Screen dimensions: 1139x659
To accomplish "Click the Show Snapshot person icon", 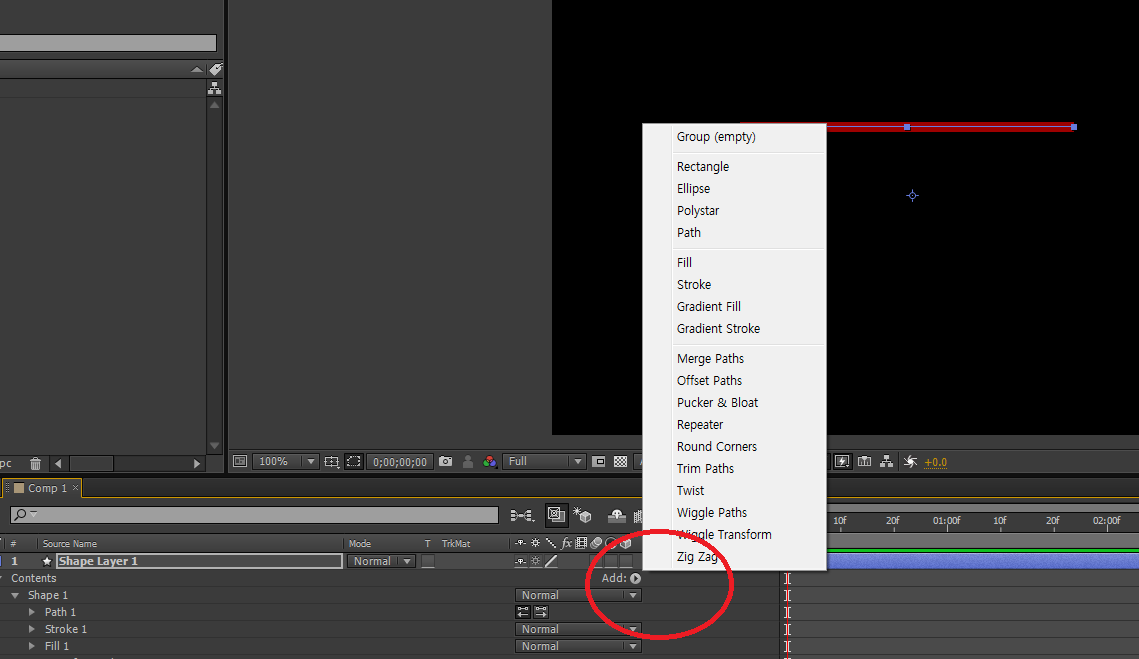I will click(x=468, y=461).
